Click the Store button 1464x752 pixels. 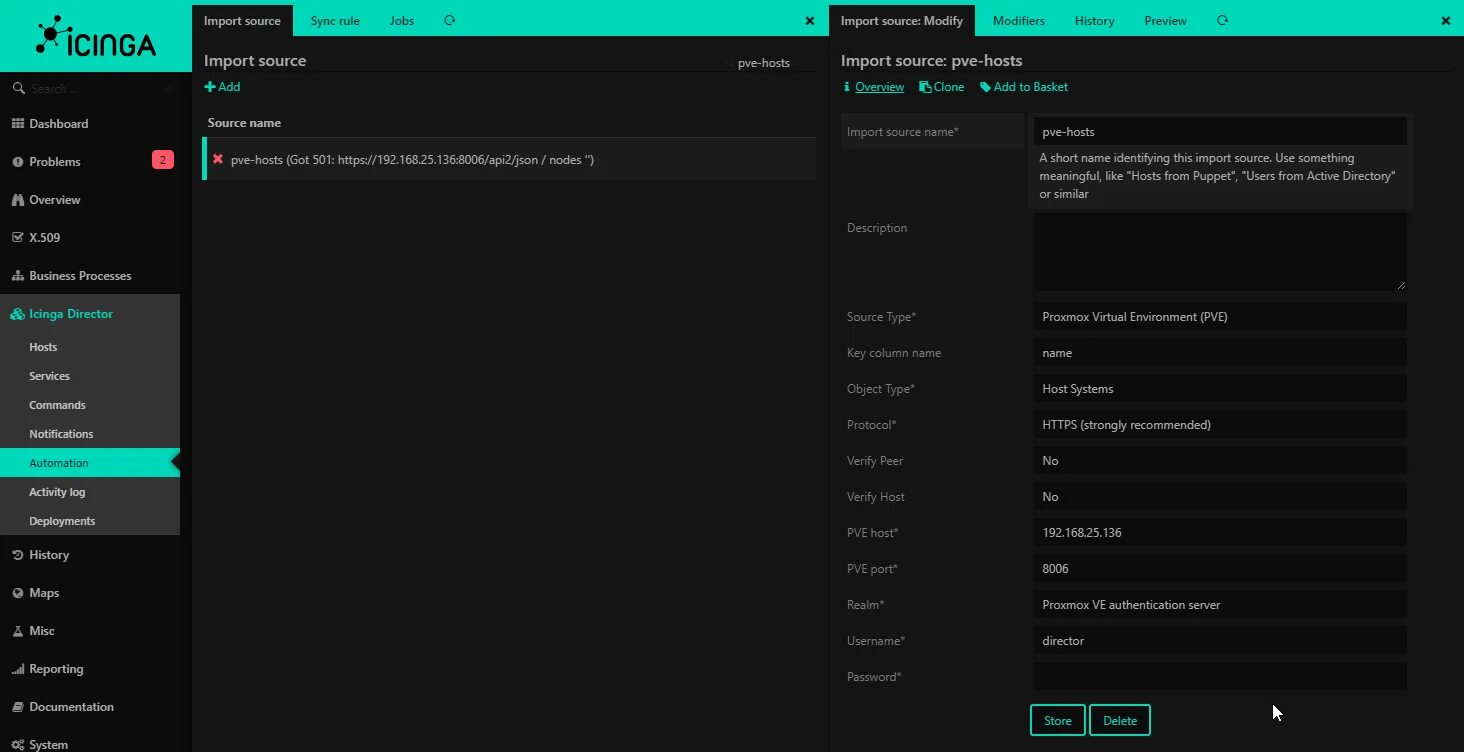[x=1058, y=720]
